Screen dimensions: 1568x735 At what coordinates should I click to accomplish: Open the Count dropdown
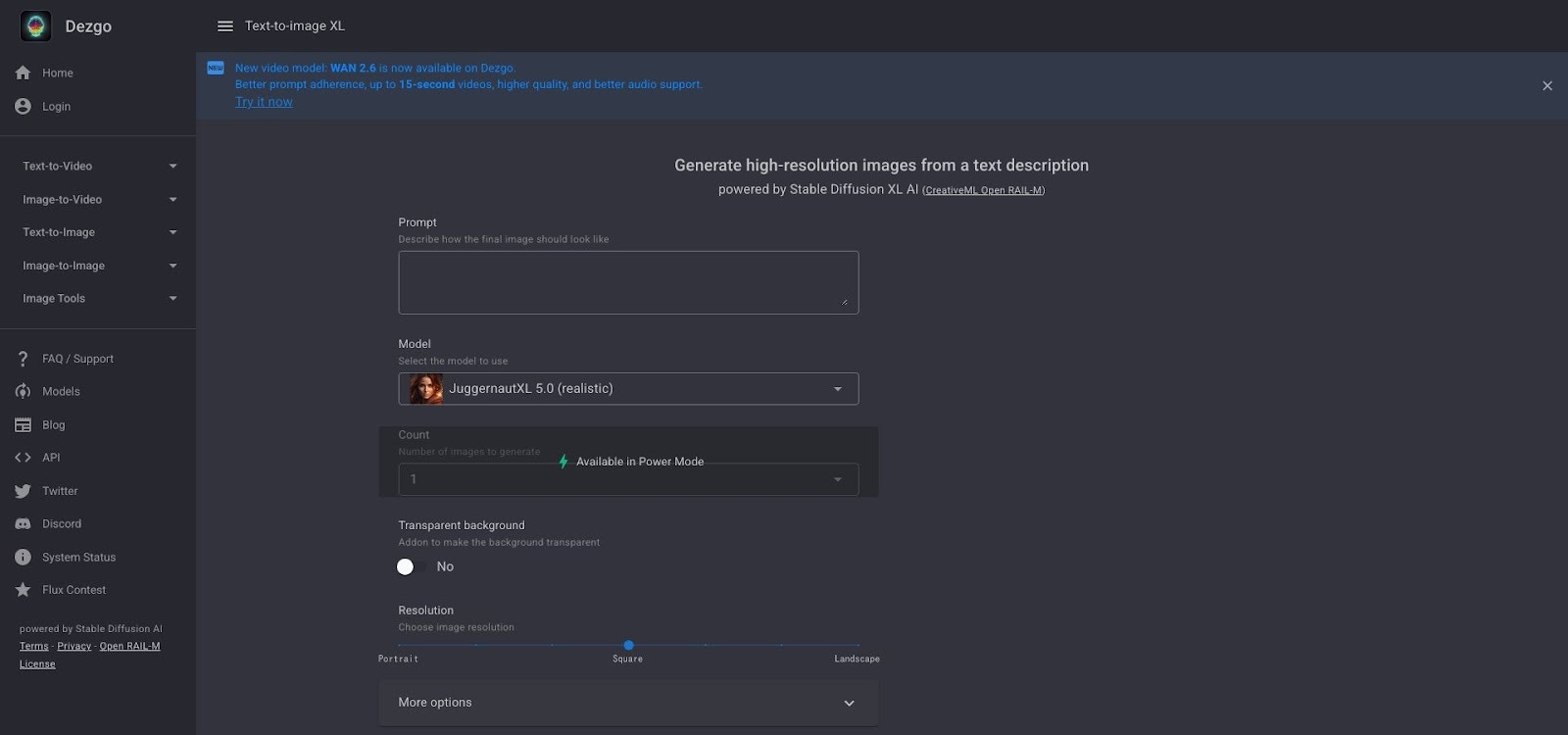[628, 479]
